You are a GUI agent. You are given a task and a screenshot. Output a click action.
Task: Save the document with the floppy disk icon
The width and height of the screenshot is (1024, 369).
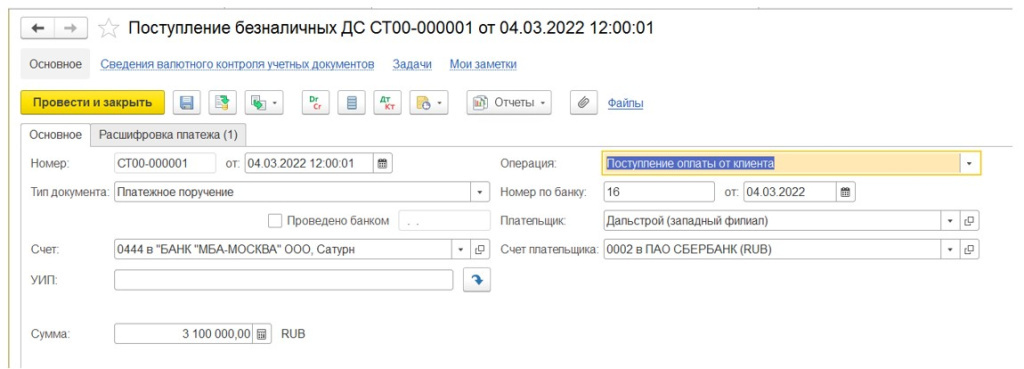[x=186, y=103]
